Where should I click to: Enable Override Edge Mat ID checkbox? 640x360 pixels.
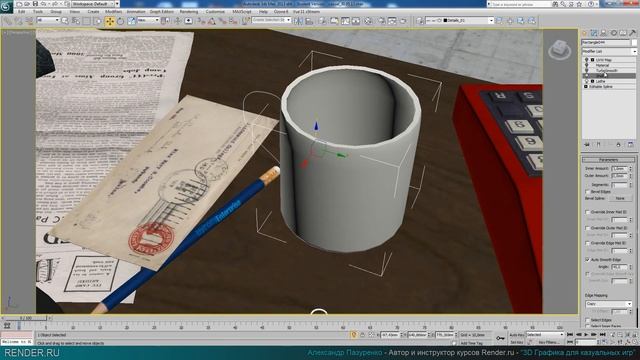[587, 243]
